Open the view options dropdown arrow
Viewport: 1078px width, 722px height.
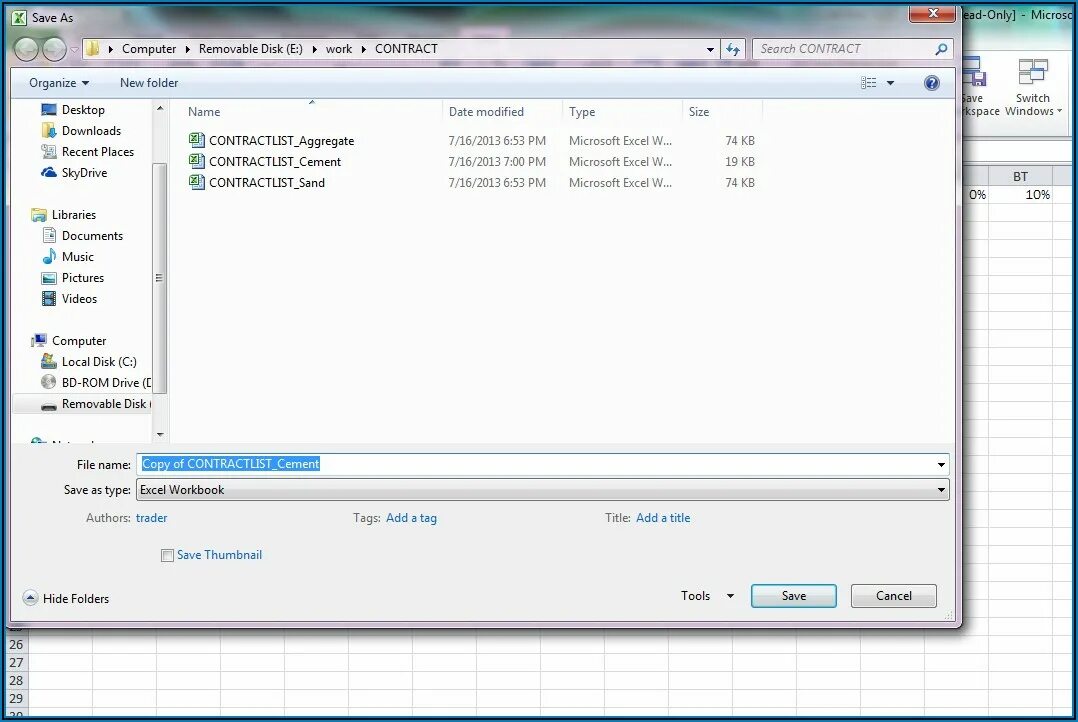(890, 83)
